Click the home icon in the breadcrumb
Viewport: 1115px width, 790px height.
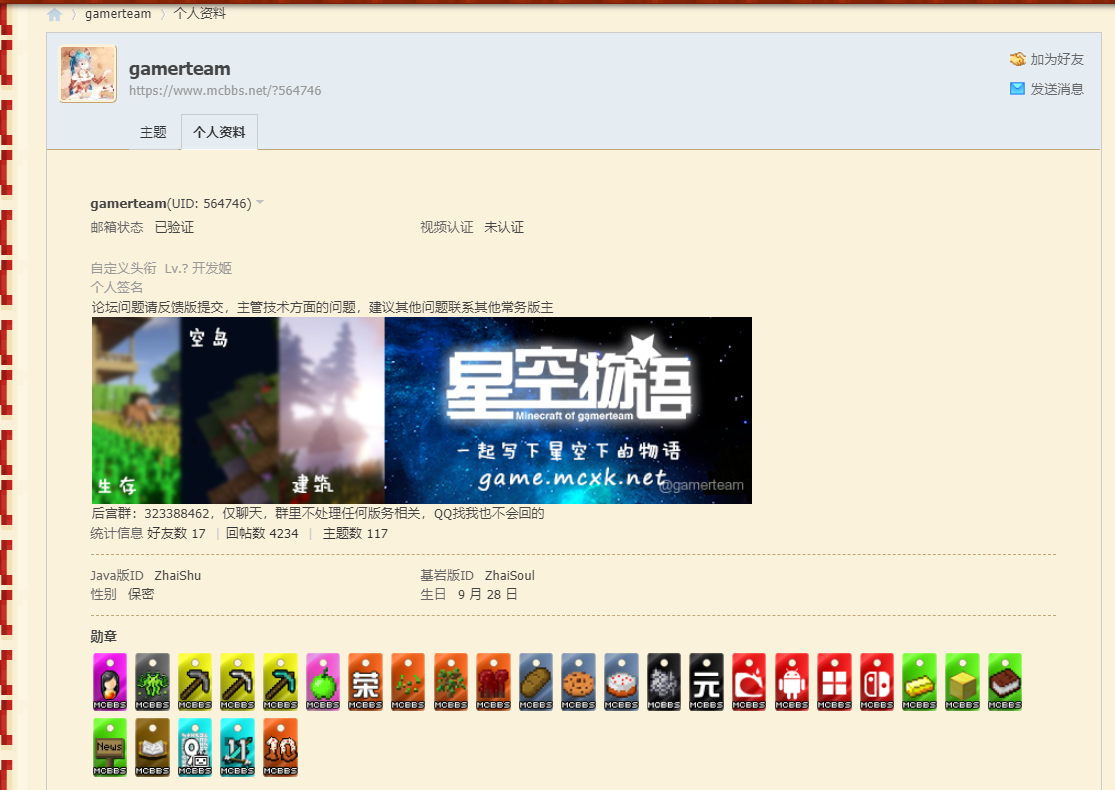[54, 14]
